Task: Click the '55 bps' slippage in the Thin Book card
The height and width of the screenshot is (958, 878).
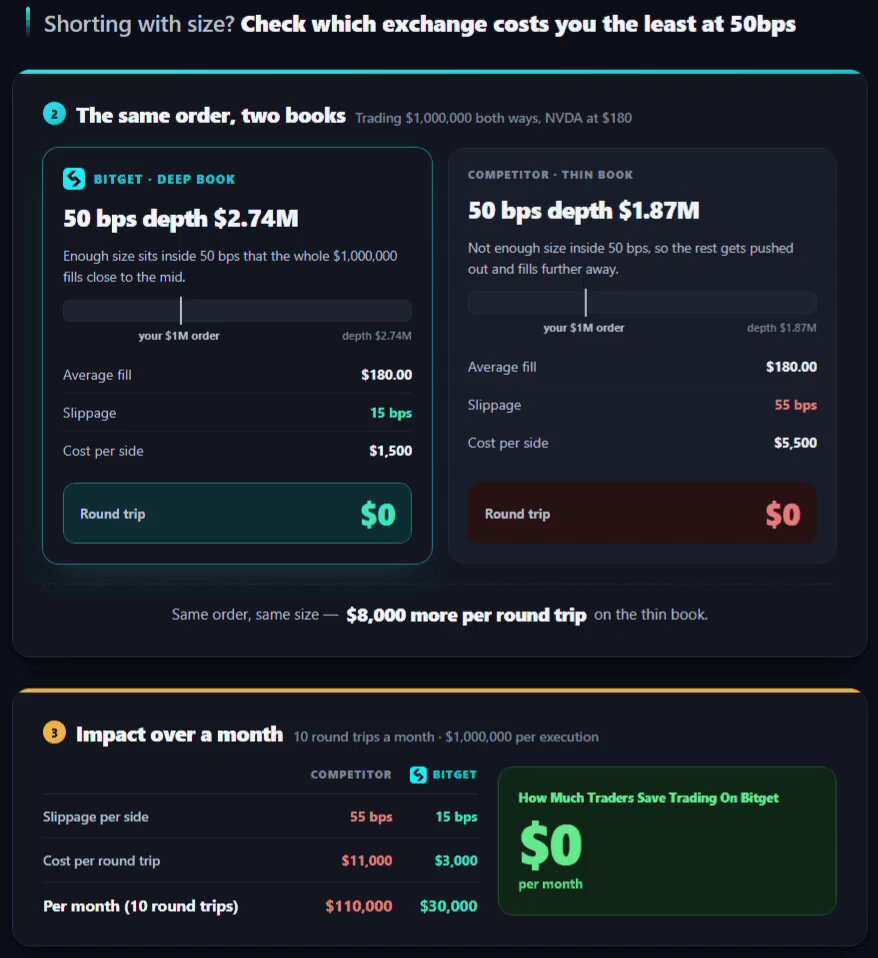Action: click(x=796, y=405)
